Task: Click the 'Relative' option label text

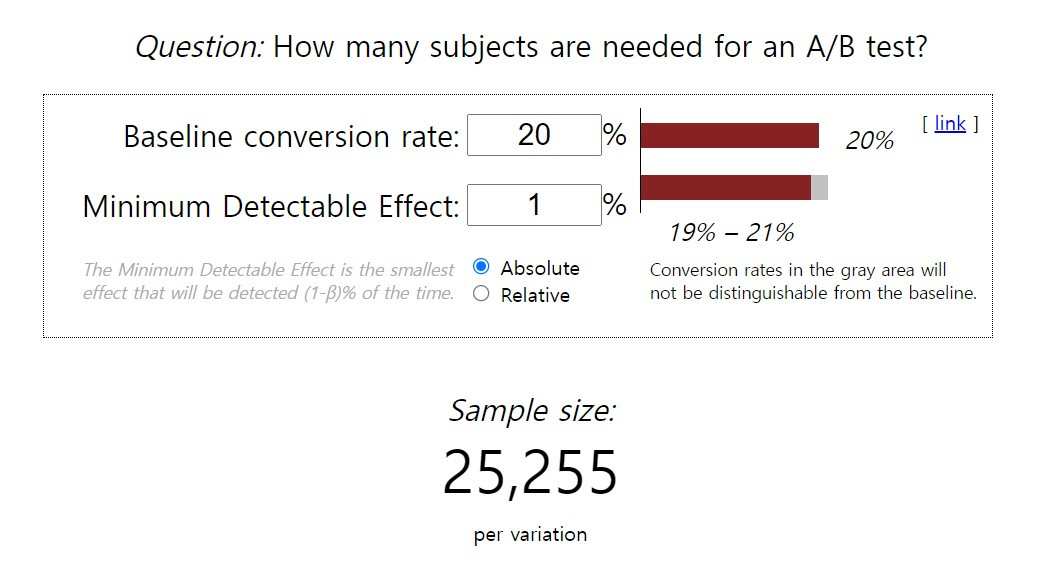Action: click(535, 295)
